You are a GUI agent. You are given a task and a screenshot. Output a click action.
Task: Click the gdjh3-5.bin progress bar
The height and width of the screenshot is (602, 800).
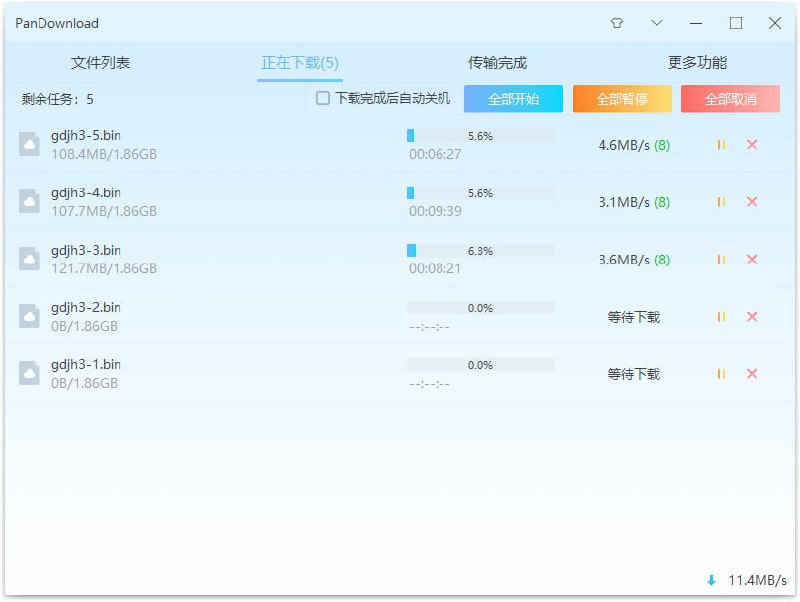[x=481, y=136]
